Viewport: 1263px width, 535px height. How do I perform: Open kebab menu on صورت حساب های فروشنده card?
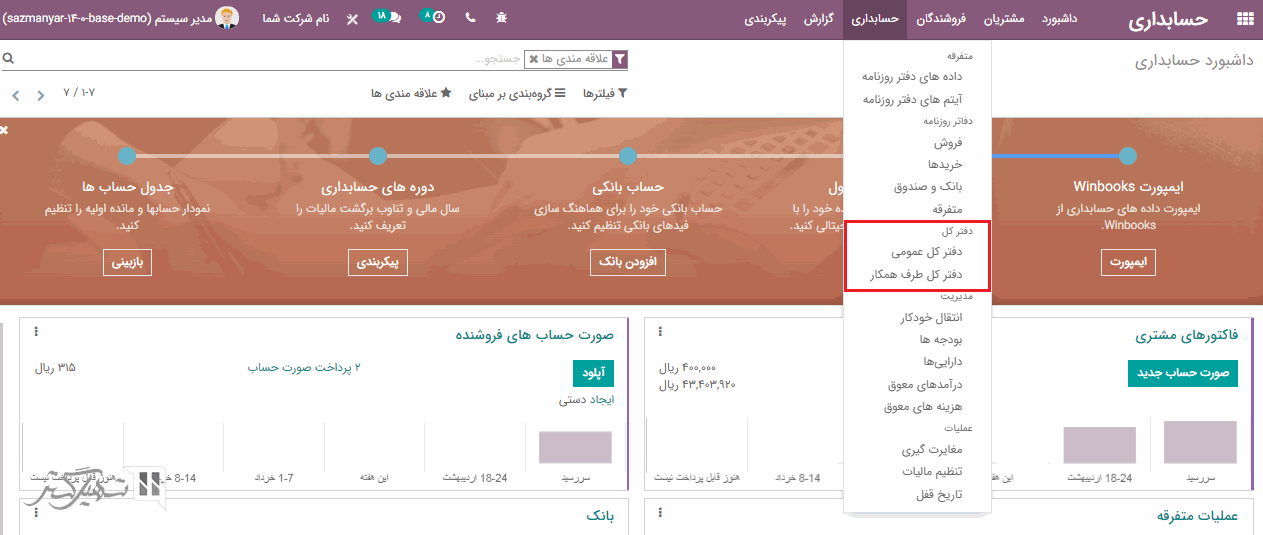point(36,332)
